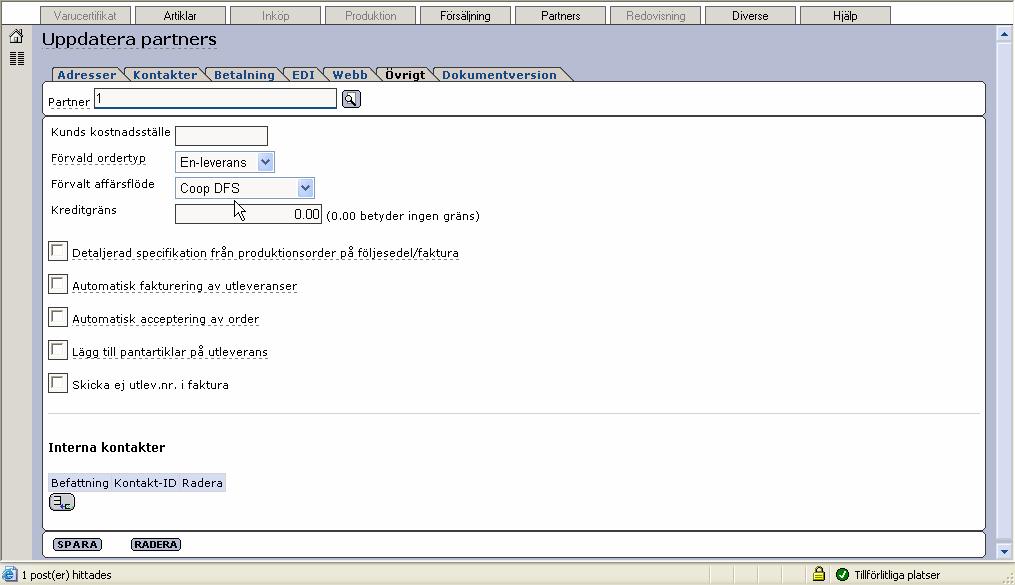
Task: Click the Internet Explorer page icon in status bar
Action: pos(10,575)
